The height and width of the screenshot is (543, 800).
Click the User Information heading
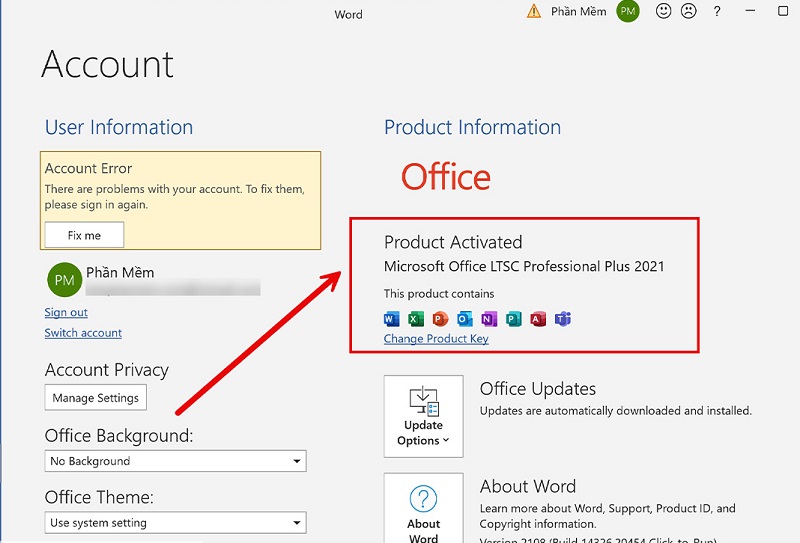[x=119, y=127]
